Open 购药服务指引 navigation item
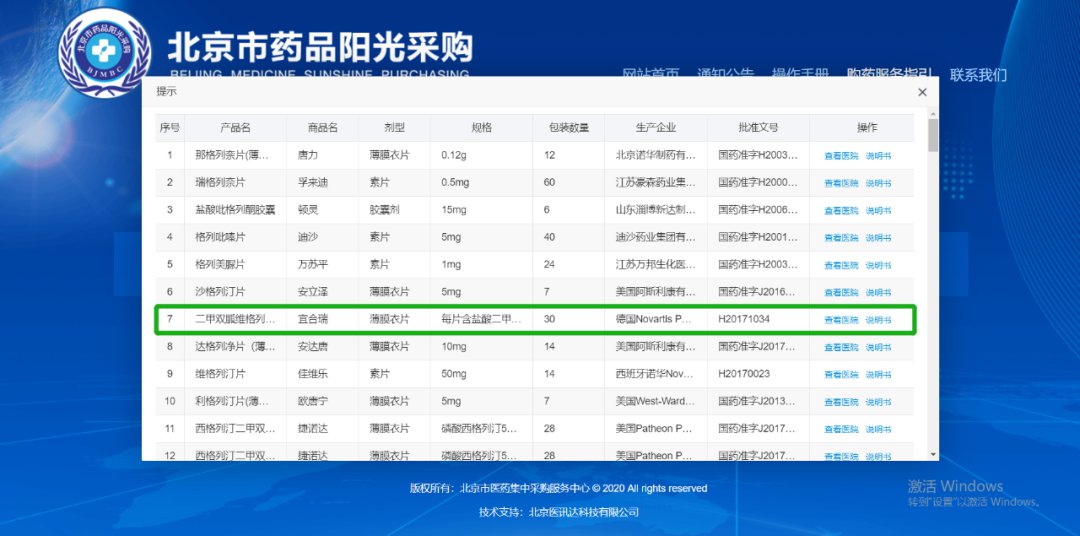Image resolution: width=1080 pixels, height=536 pixels. [x=889, y=75]
